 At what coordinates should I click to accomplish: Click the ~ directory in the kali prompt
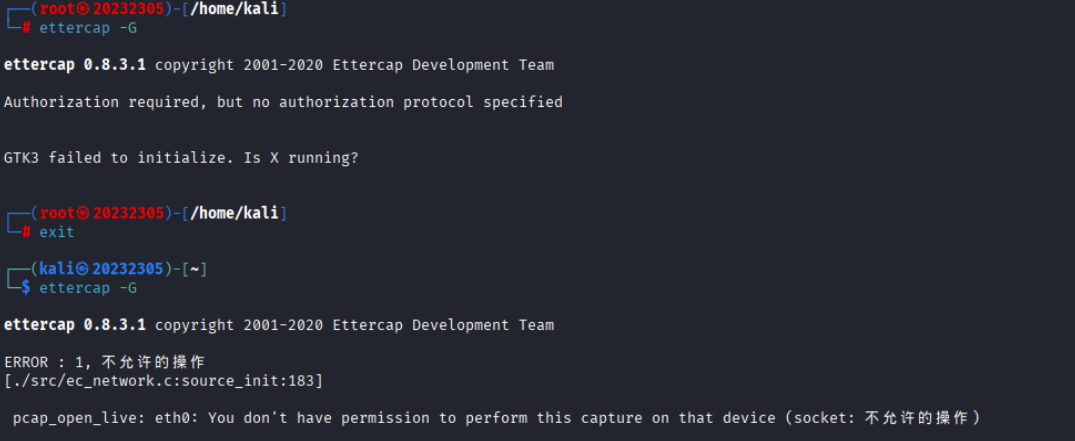tap(193, 269)
